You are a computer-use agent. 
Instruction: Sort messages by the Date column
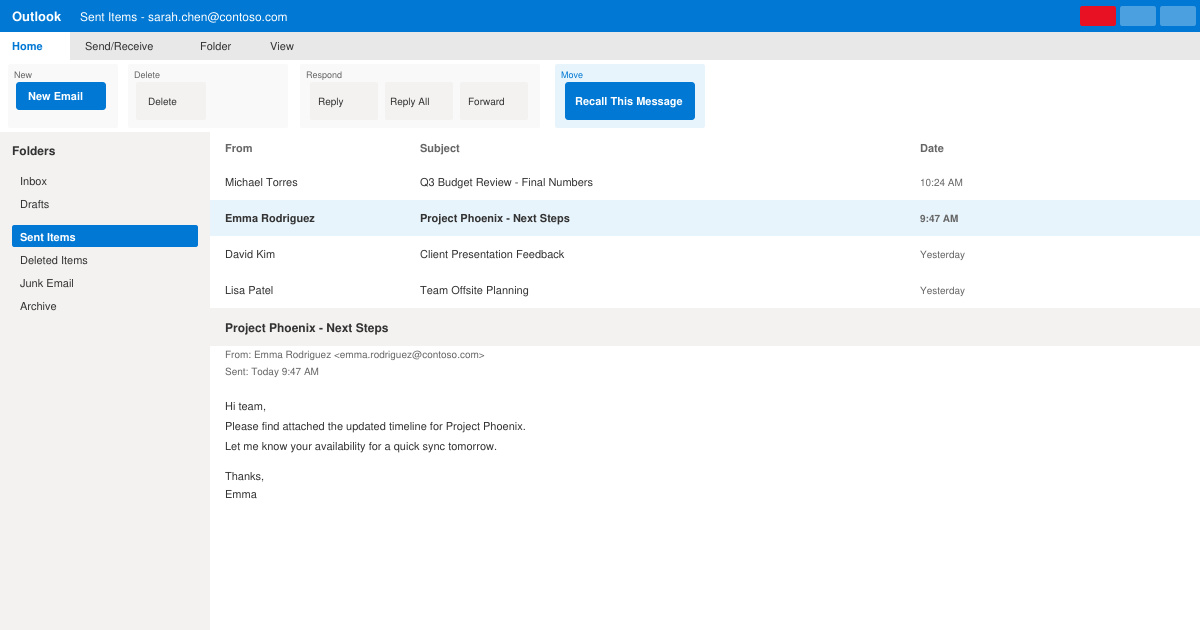[932, 148]
